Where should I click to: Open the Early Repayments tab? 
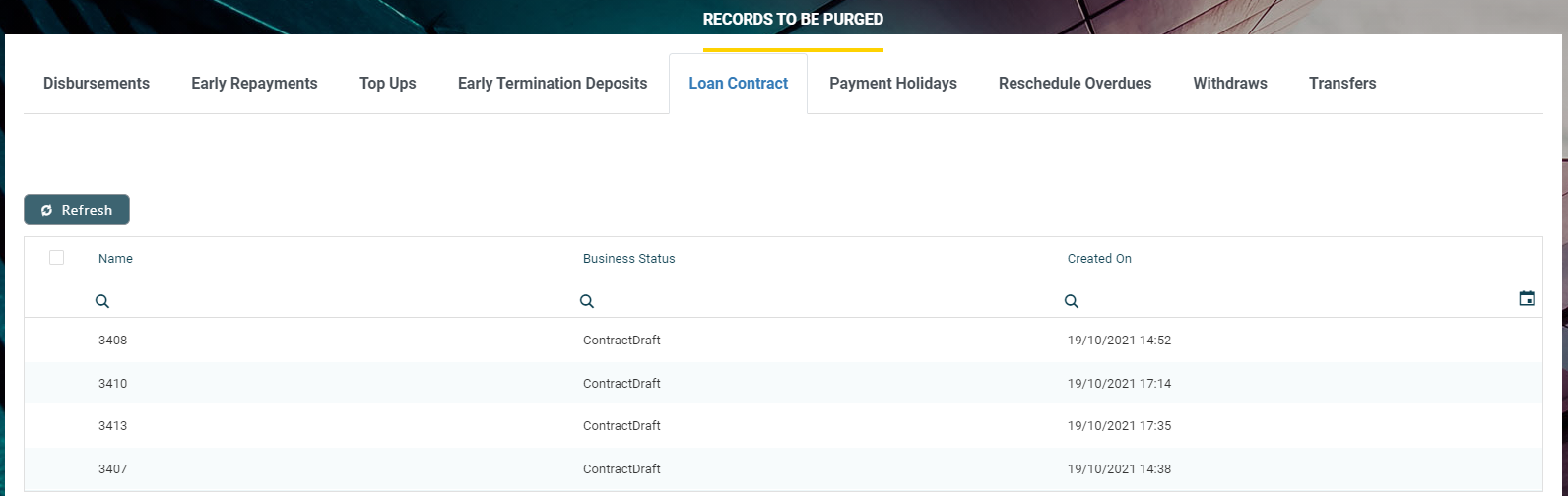click(x=254, y=84)
